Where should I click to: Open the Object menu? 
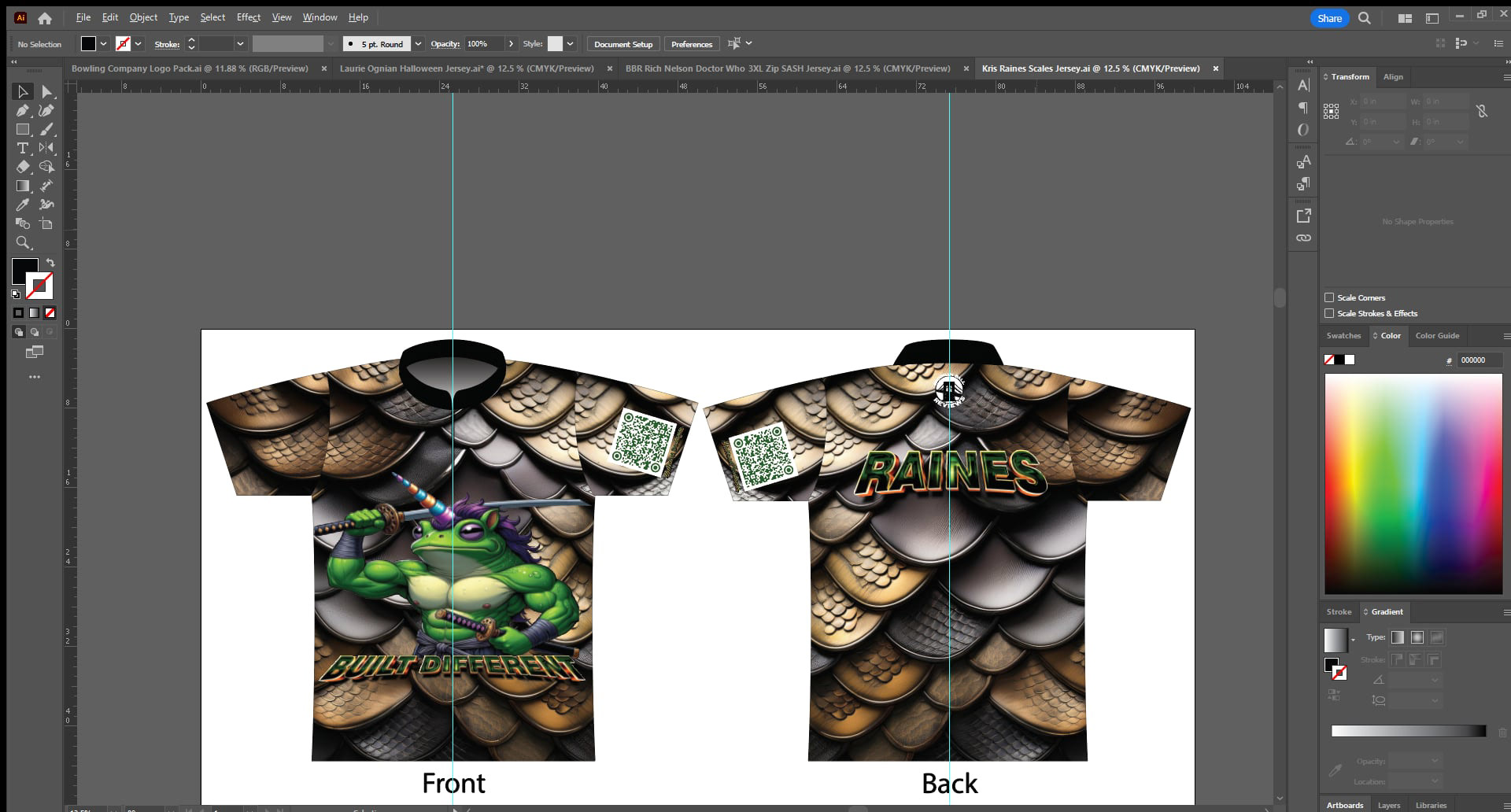click(143, 17)
